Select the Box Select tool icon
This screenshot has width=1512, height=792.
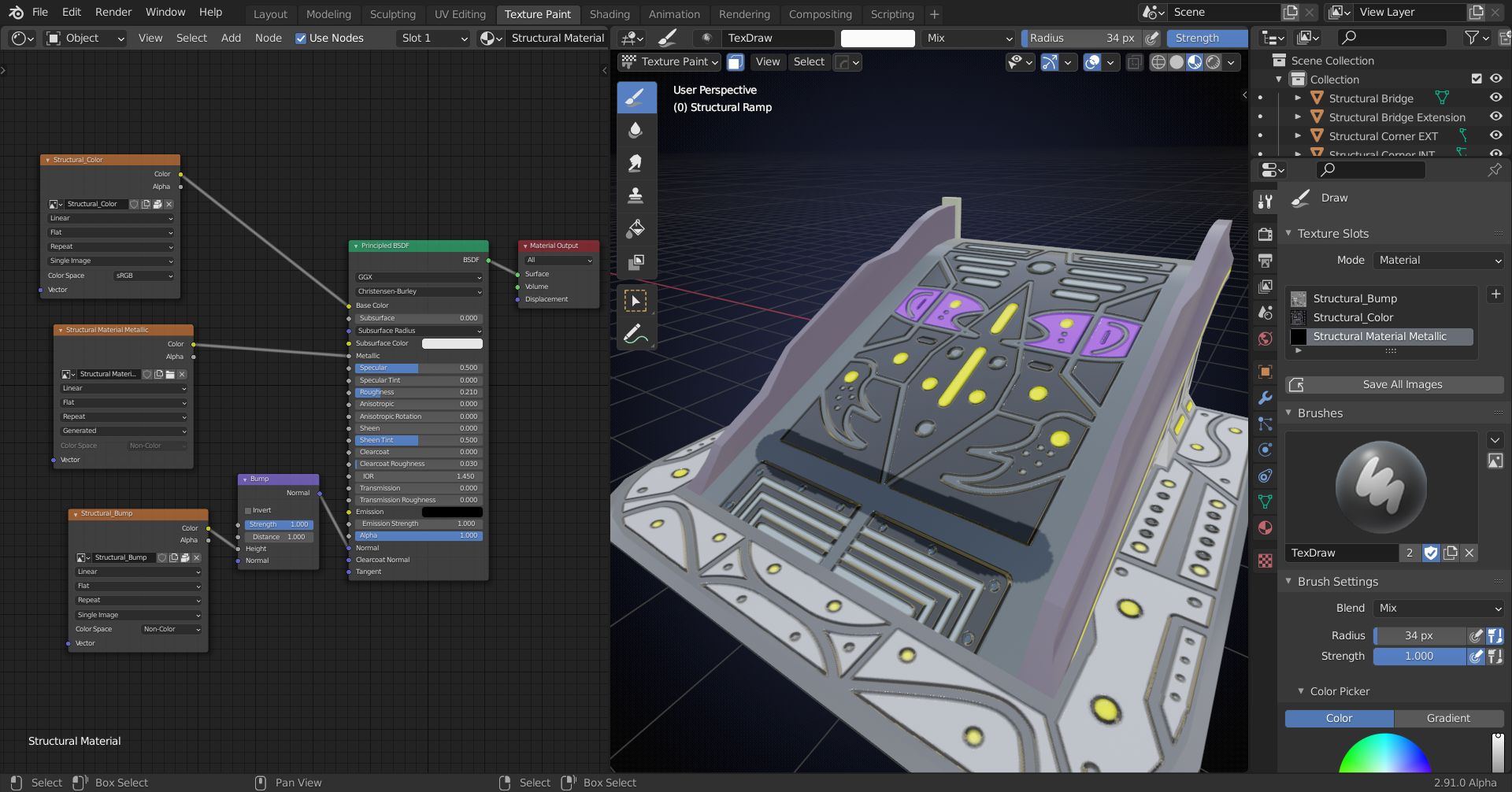(636, 301)
